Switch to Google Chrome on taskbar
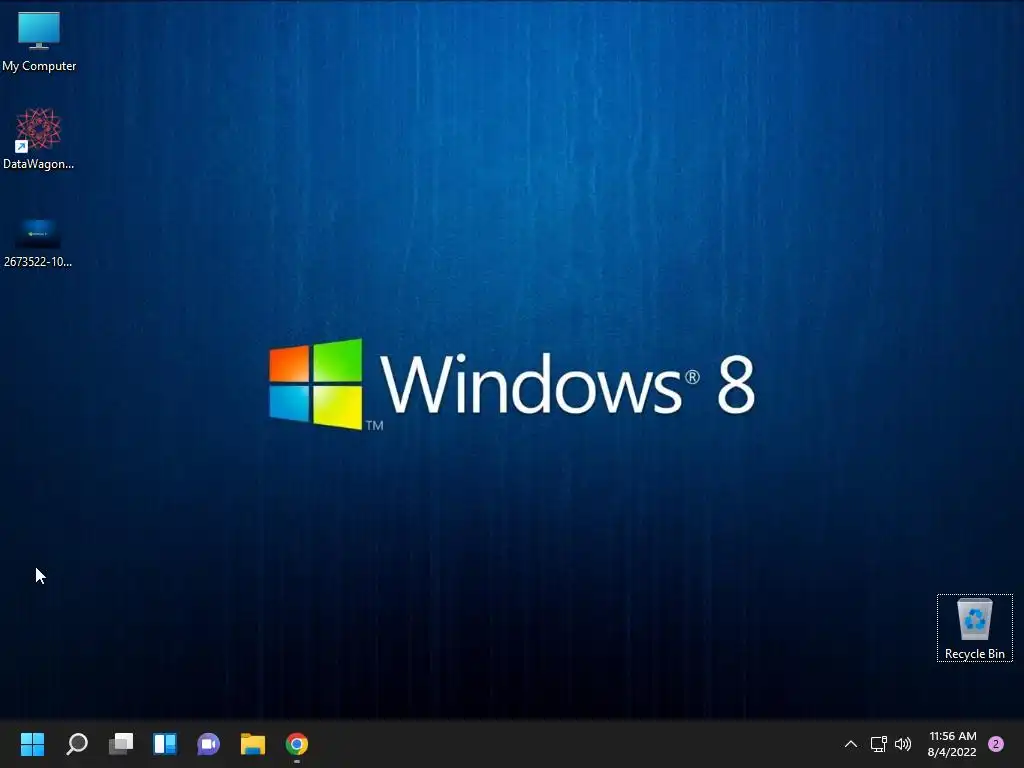This screenshot has width=1024, height=768. 296,744
